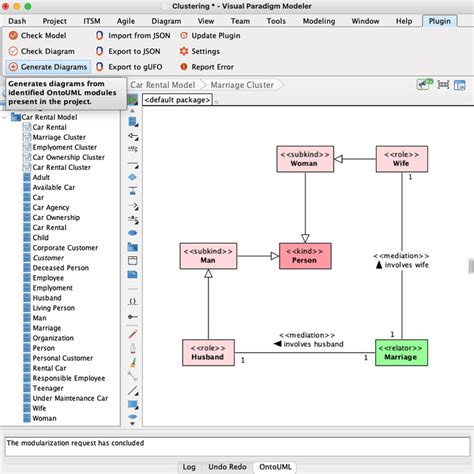Image resolution: width=474 pixels, height=474 pixels.
Task: Click the Export to gUFO icon
Action: click(x=99, y=67)
